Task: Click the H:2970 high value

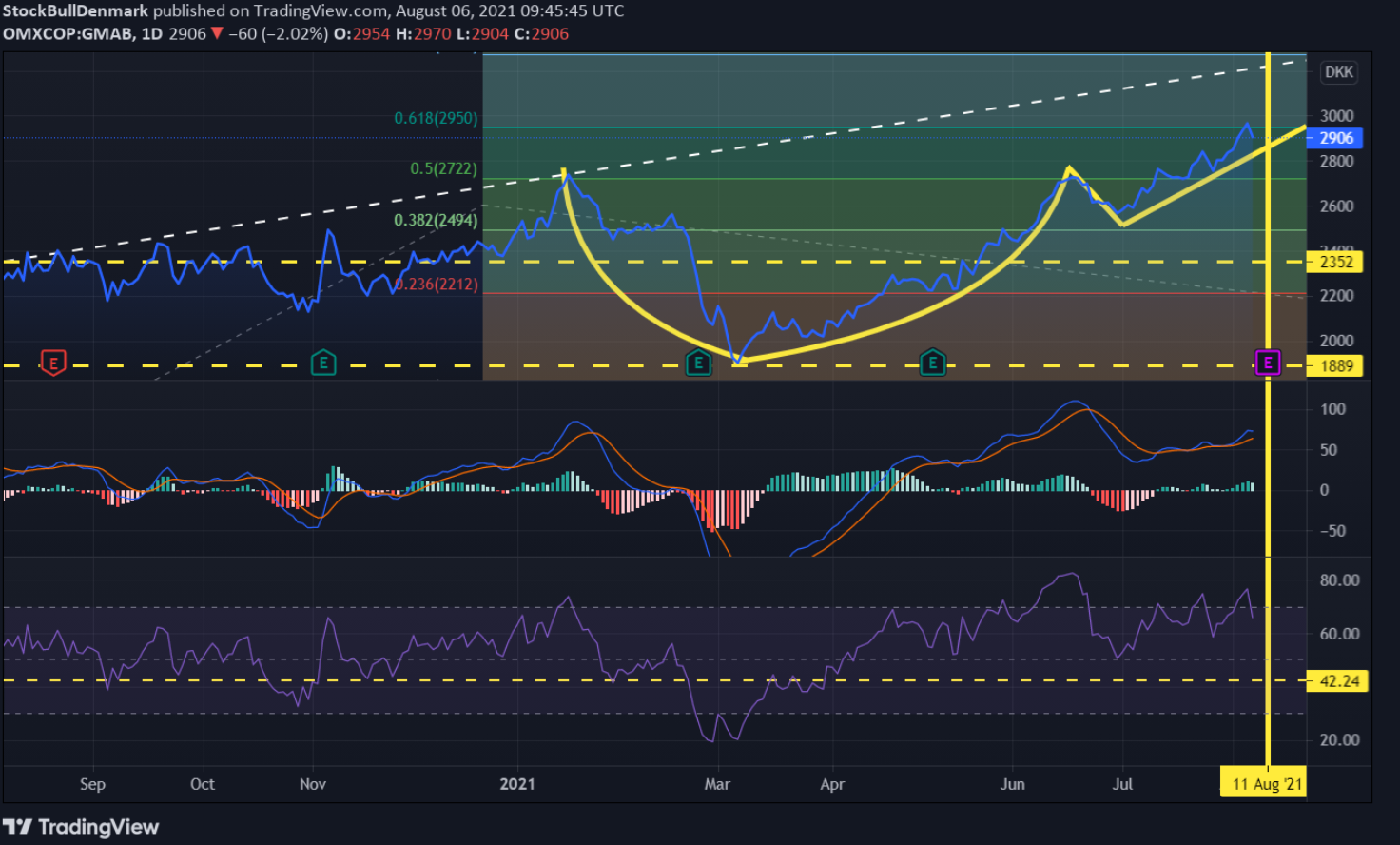Action: (x=423, y=33)
